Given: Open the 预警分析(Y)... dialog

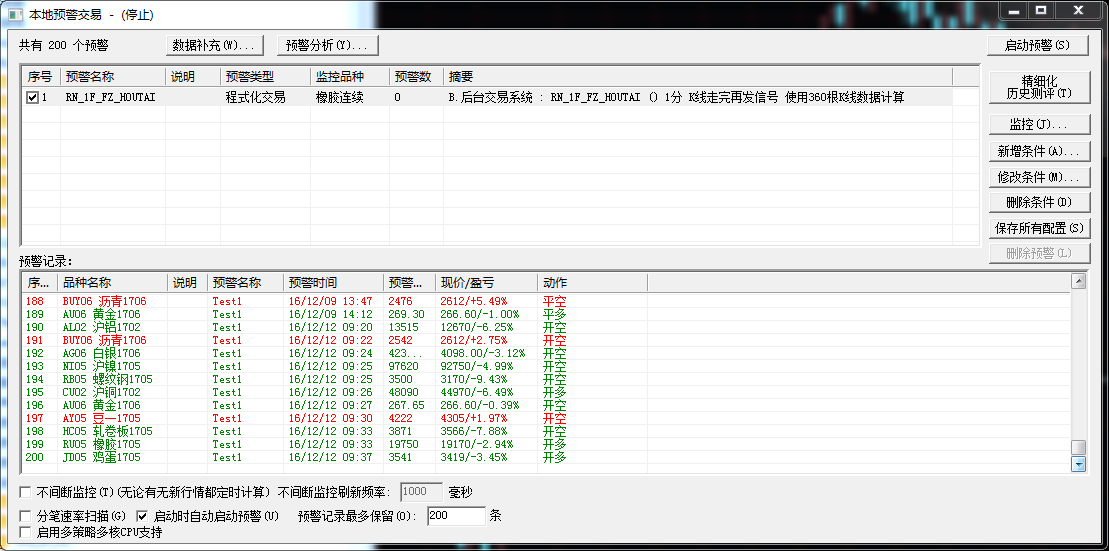Looking at the screenshot, I should (327, 45).
